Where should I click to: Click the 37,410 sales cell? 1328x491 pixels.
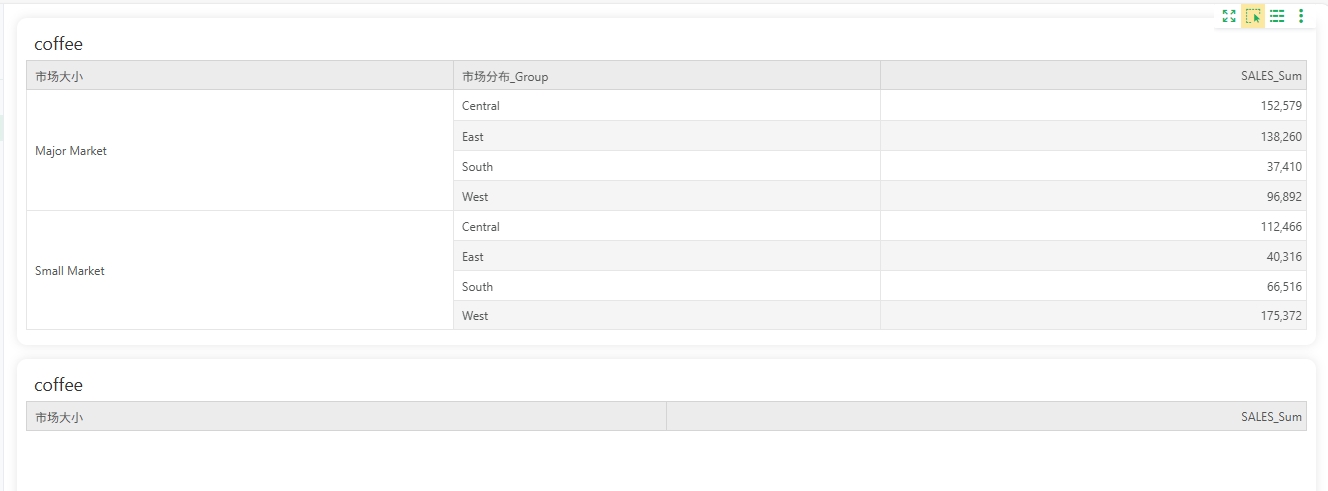coord(1284,167)
